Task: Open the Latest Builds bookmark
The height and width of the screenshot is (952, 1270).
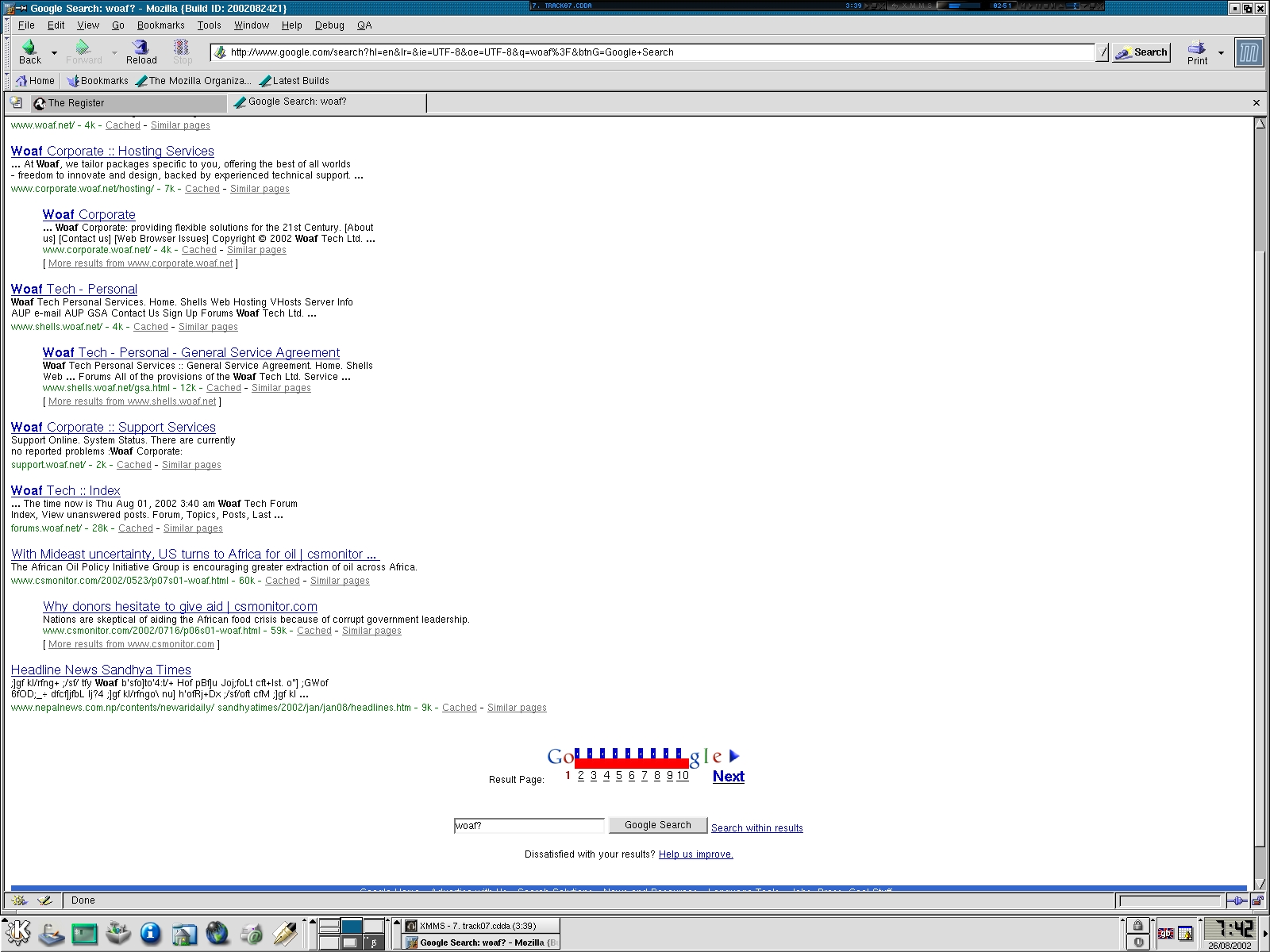Action: point(294,81)
